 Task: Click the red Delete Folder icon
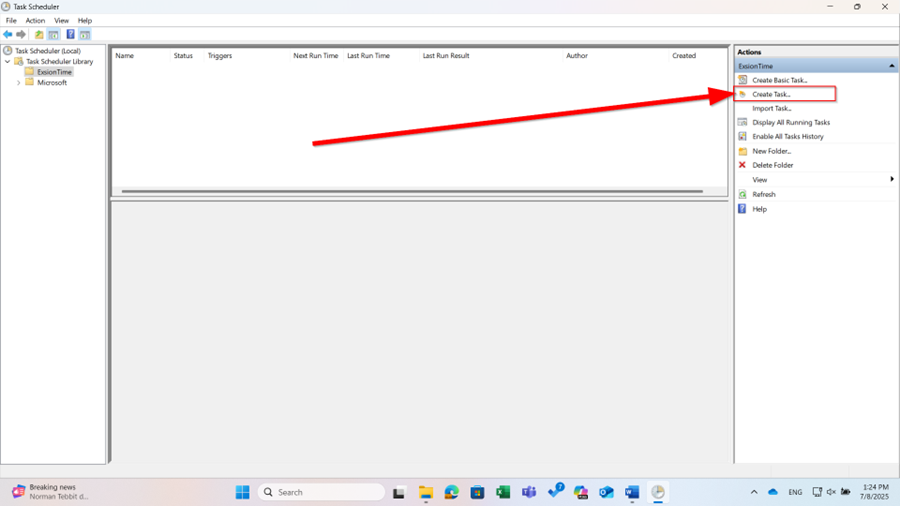[742, 165]
